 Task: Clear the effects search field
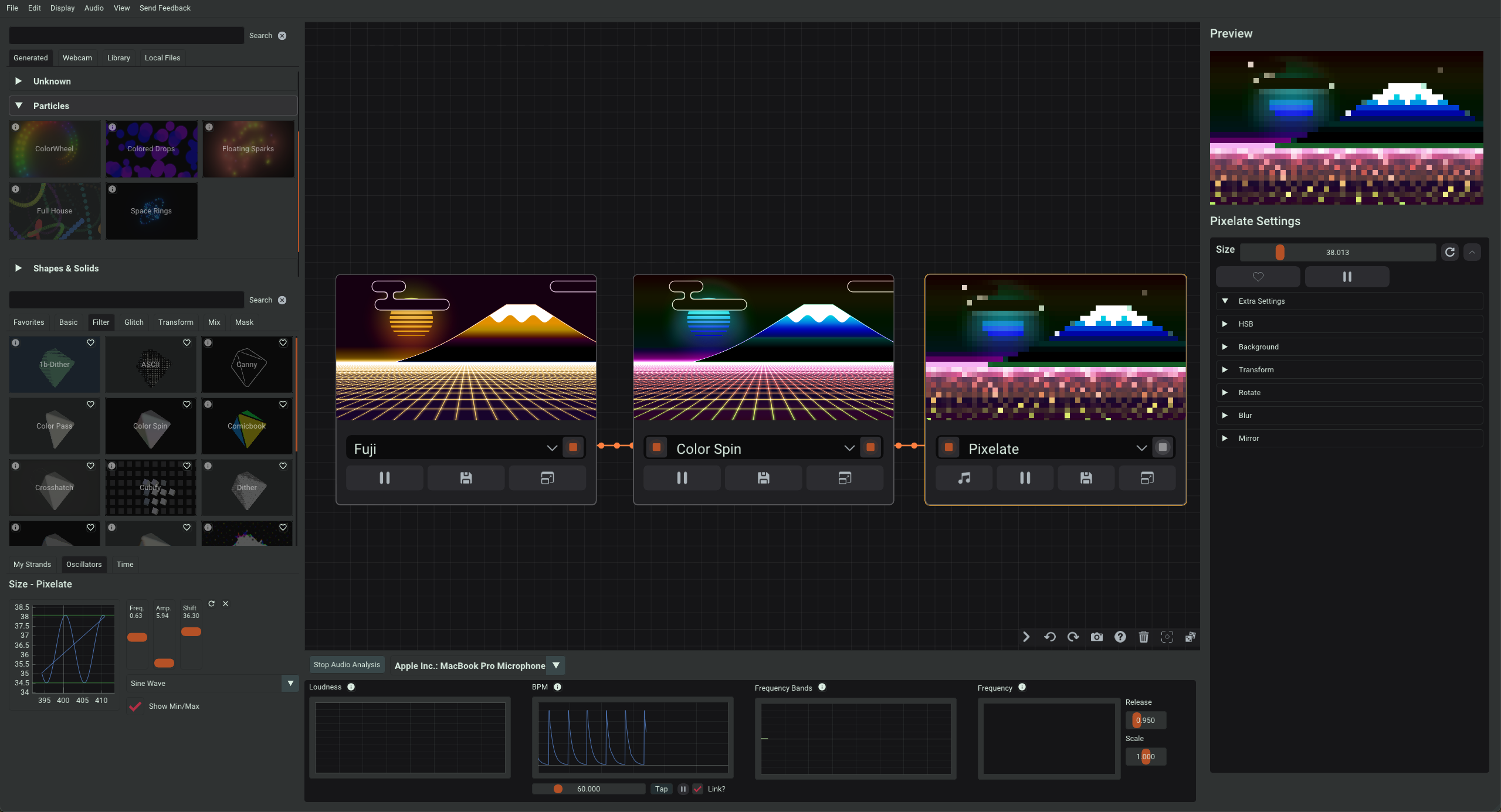(x=282, y=300)
